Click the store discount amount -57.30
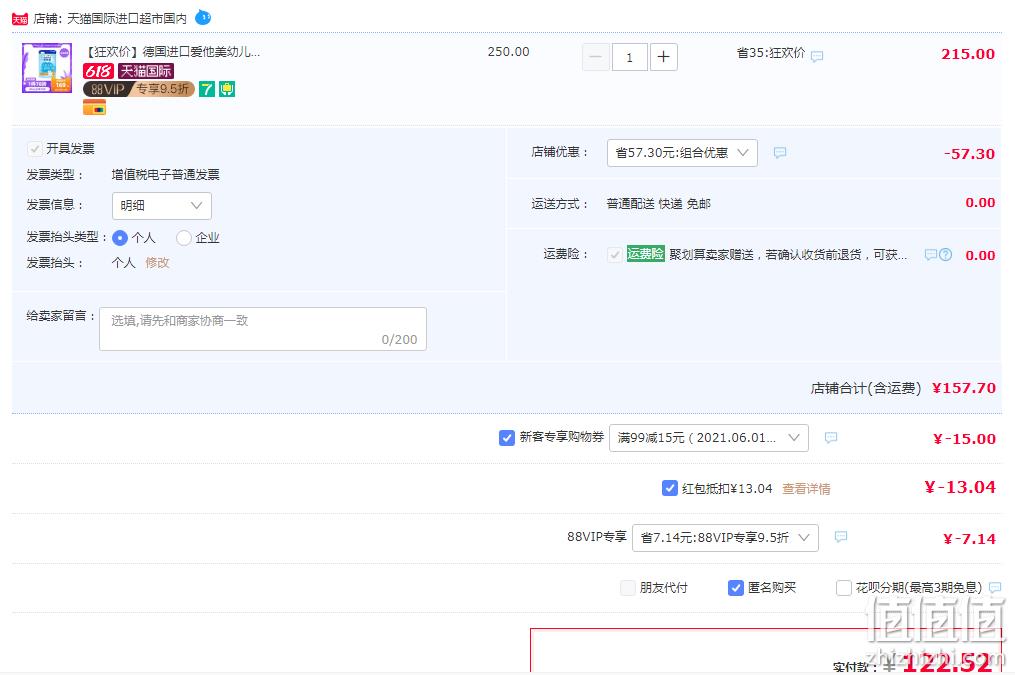Screen dimensions: 1015x675 pos(969,154)
